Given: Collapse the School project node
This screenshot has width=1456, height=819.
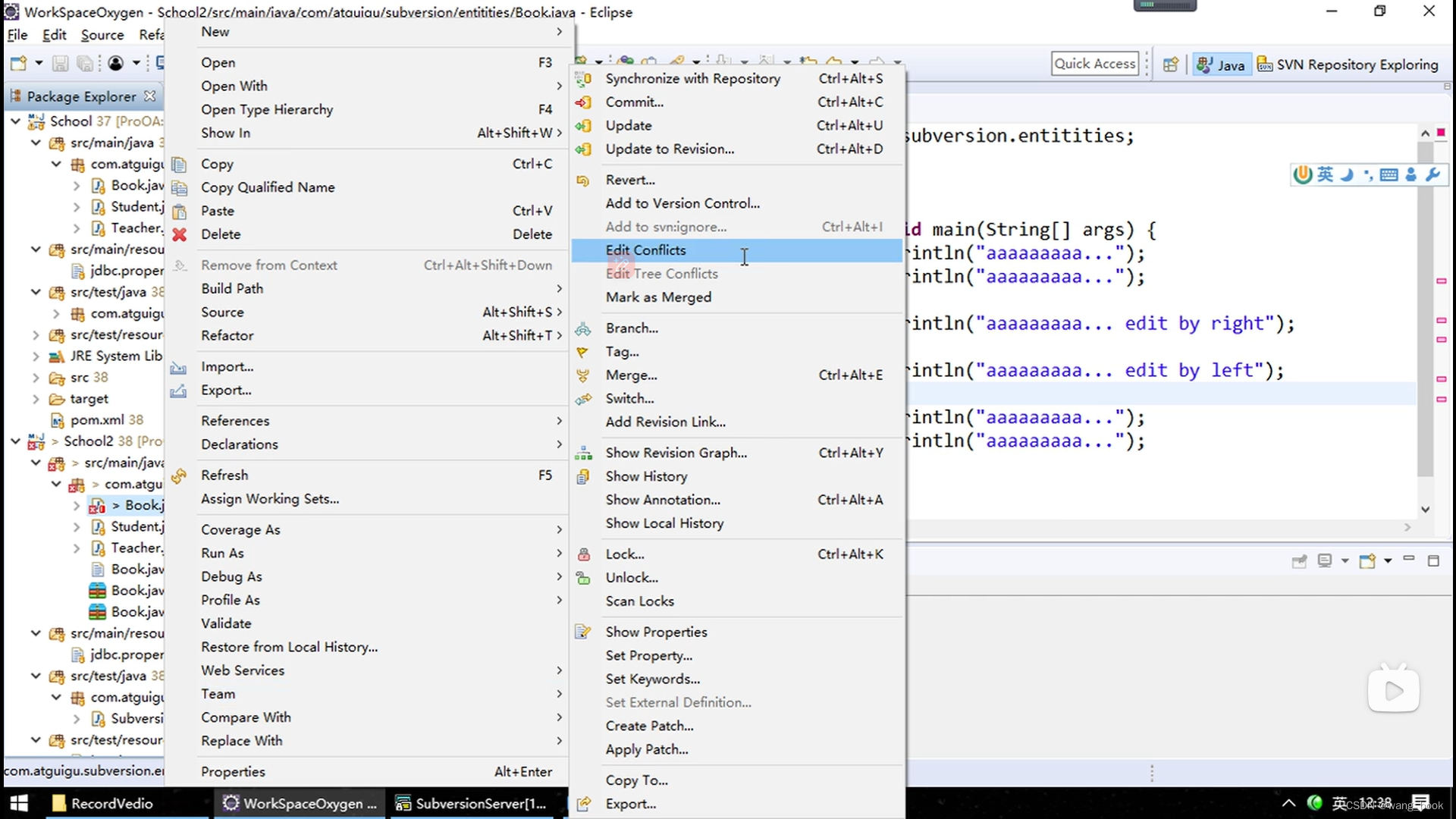Looking at the screenshot, I should [x=15, y=121].
